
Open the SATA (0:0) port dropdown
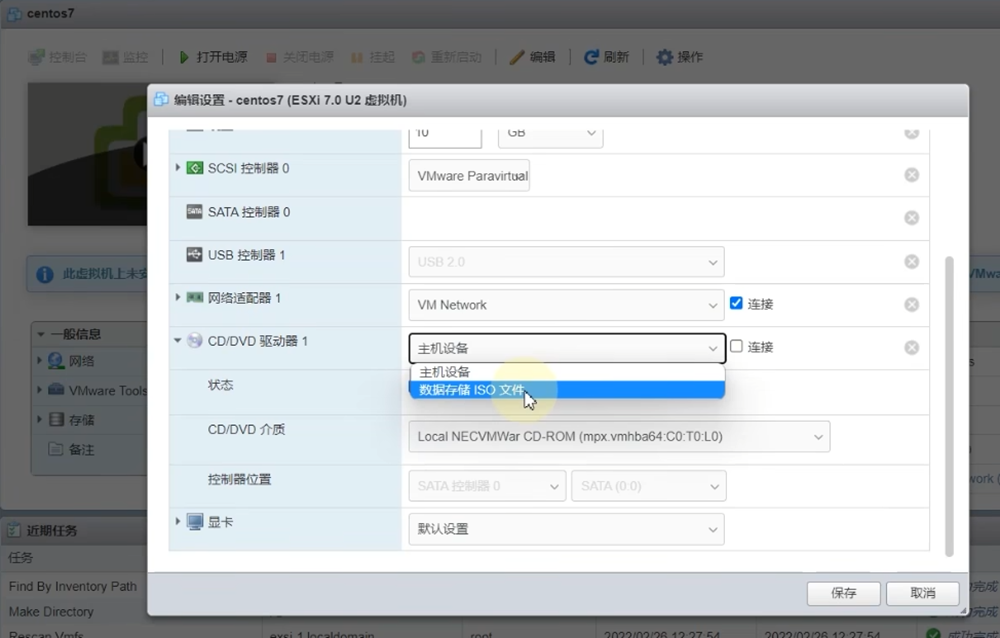coord(649,486)
